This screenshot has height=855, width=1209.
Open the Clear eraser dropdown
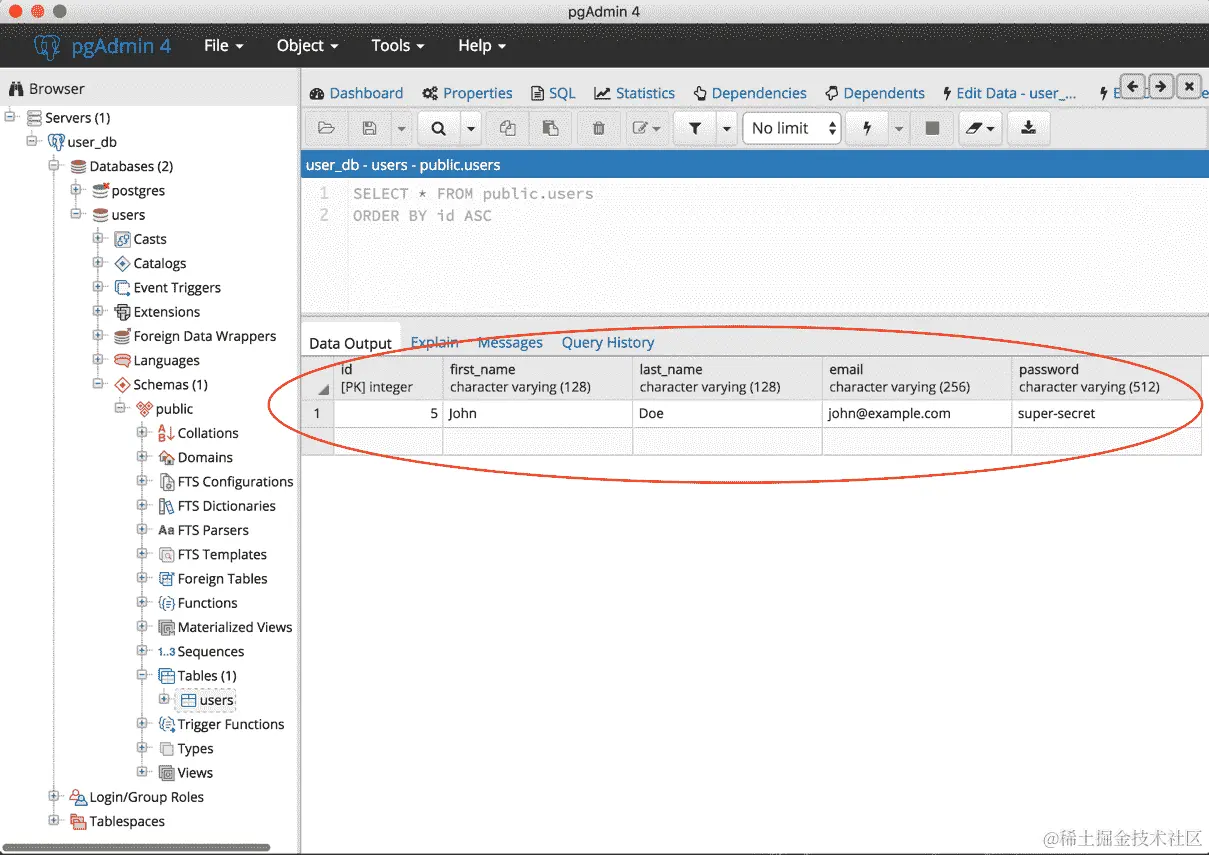click(979, 128)
